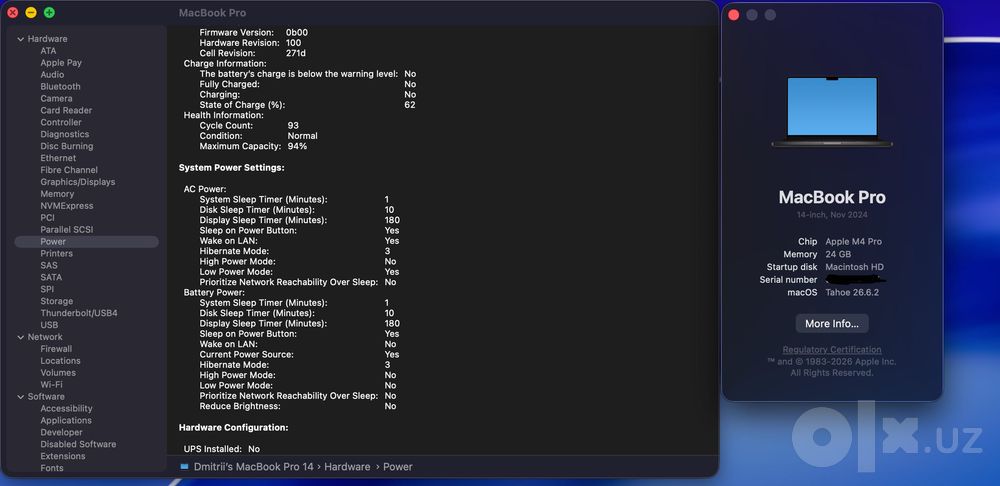Close the About This Mac window
The image size is (1000, 486).
[x=733, y=15]
